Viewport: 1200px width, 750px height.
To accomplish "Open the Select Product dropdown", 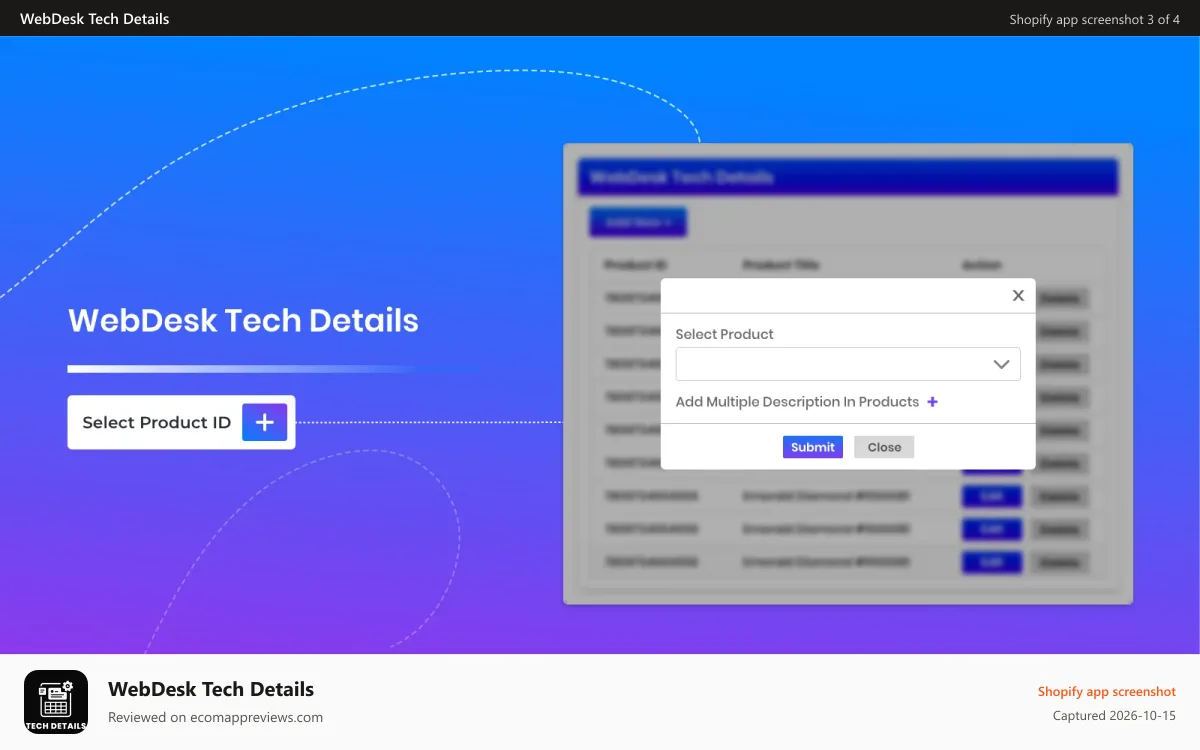I will pyautogui.click(x=848, y=364).
